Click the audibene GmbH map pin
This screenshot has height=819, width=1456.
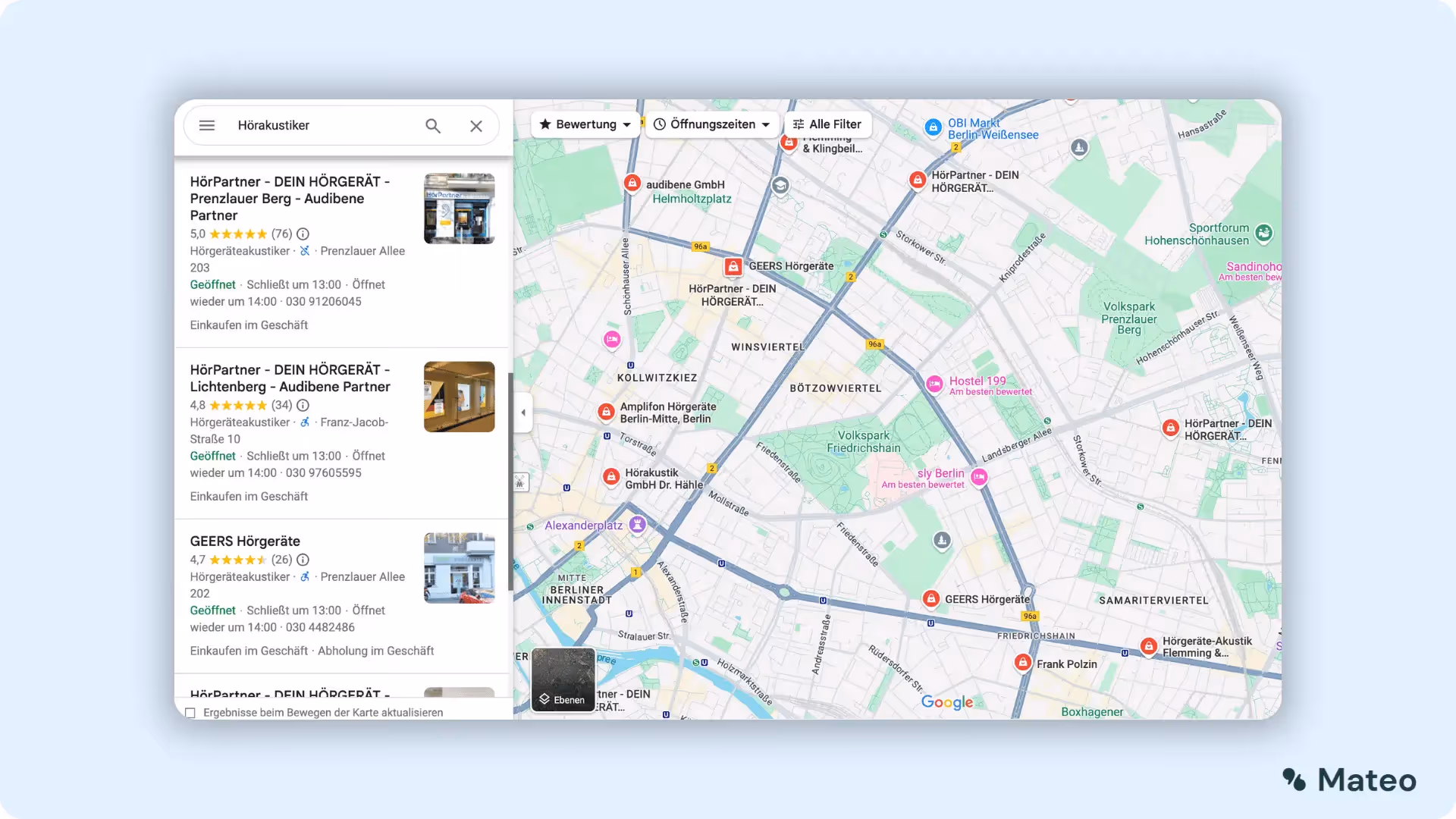coord(632,183)
